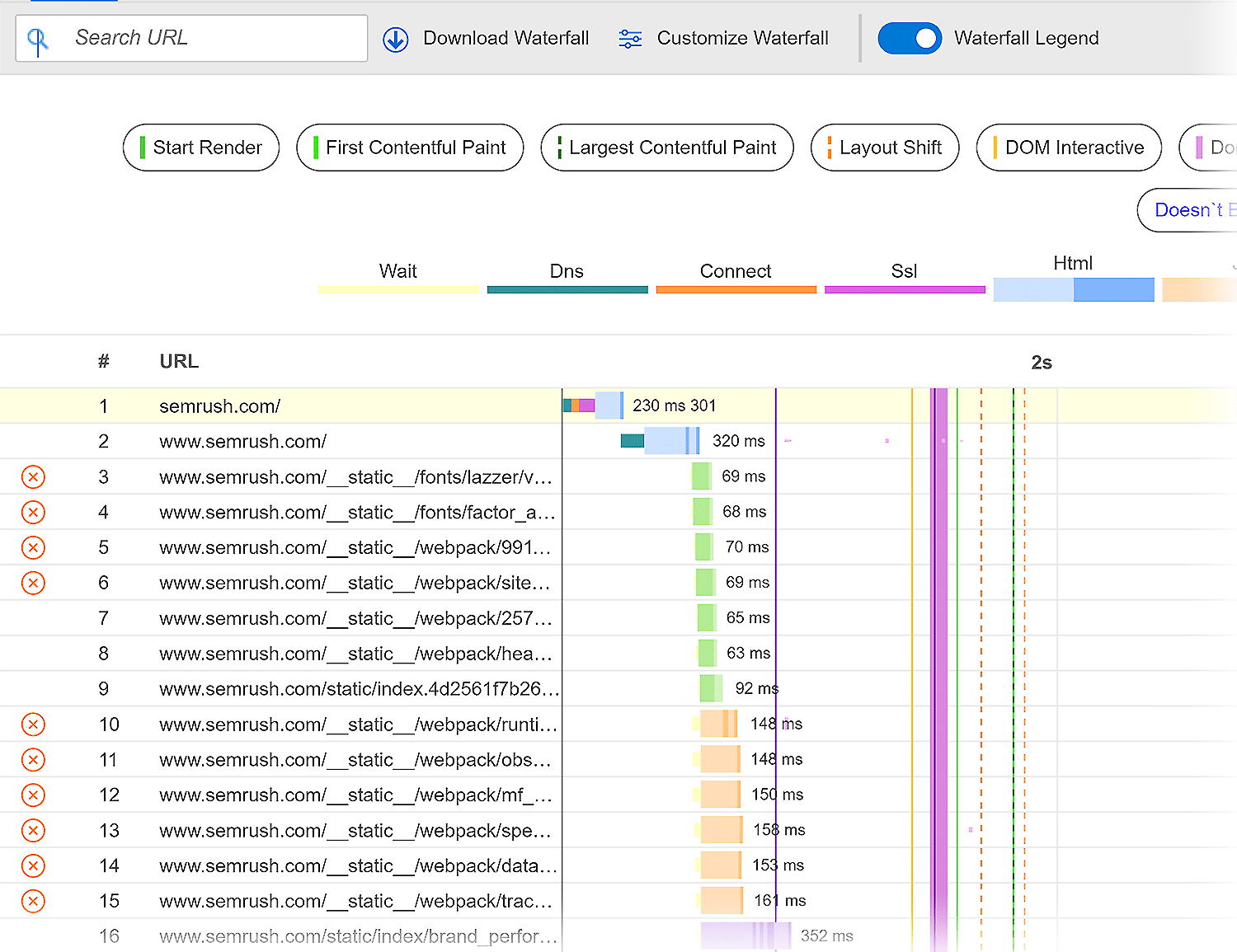Click the Ssl legend color bar
The width and height of the screenshot is (1237, 952).
pos(905,289)
